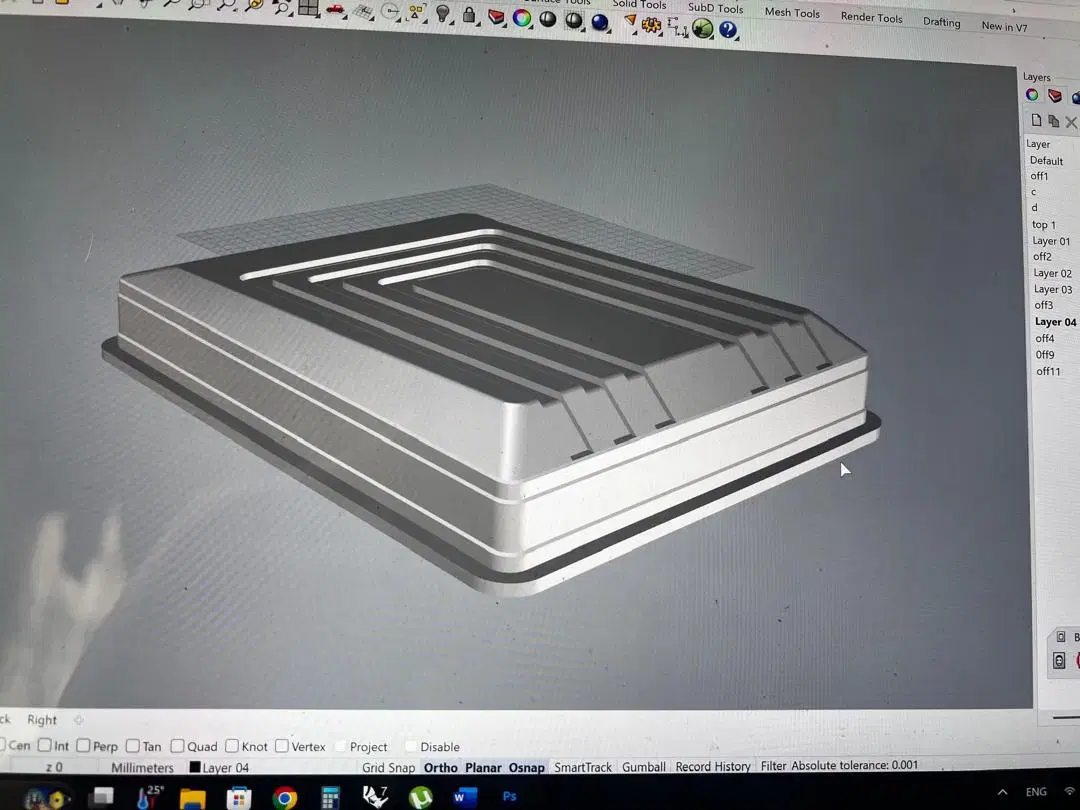Click the color wheel Properties icon in toolbar
Viewport: 1080px width, 810px height.
coord(522,17)
